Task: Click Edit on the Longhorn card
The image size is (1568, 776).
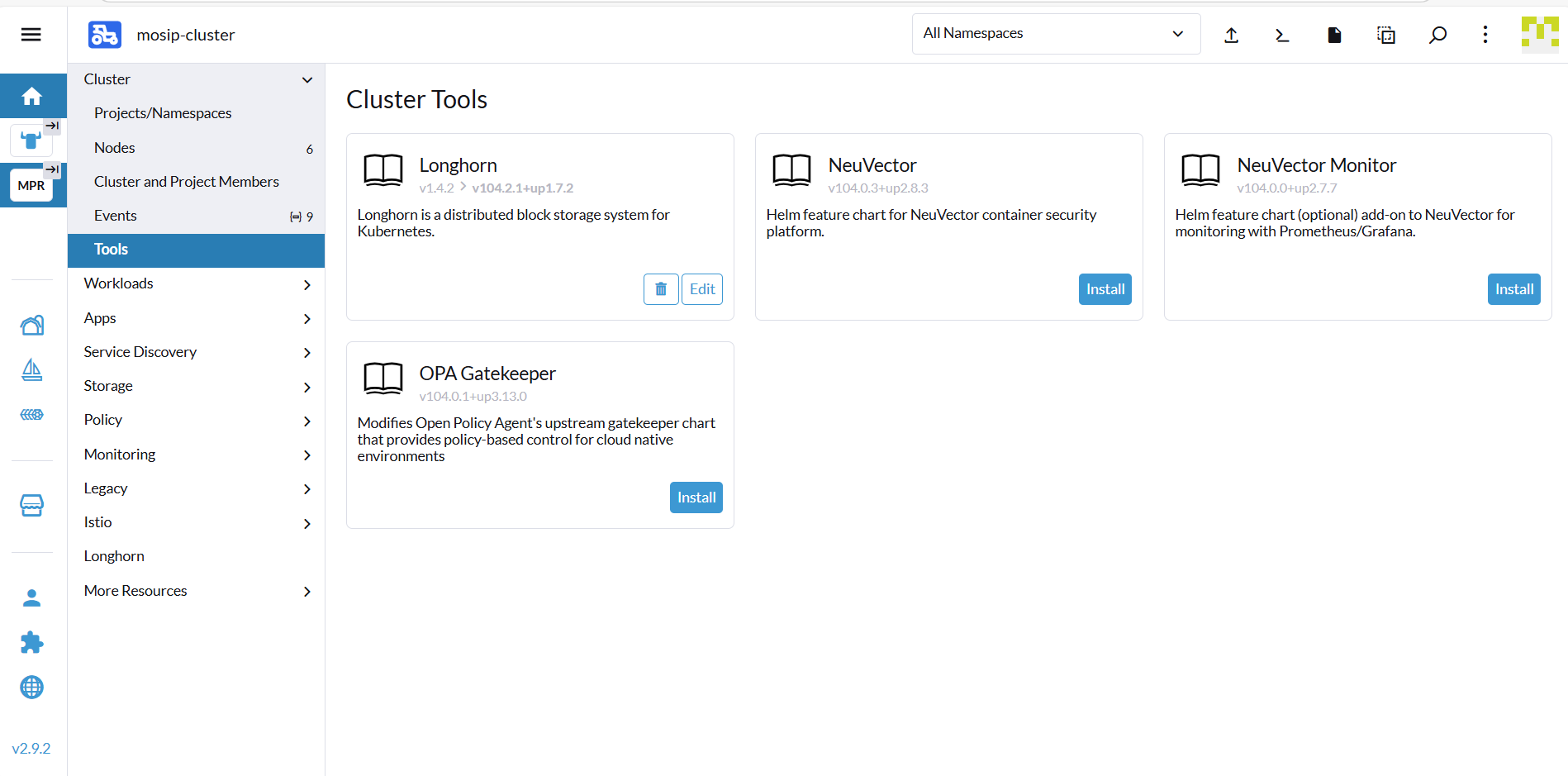Action: pos(702,289)
